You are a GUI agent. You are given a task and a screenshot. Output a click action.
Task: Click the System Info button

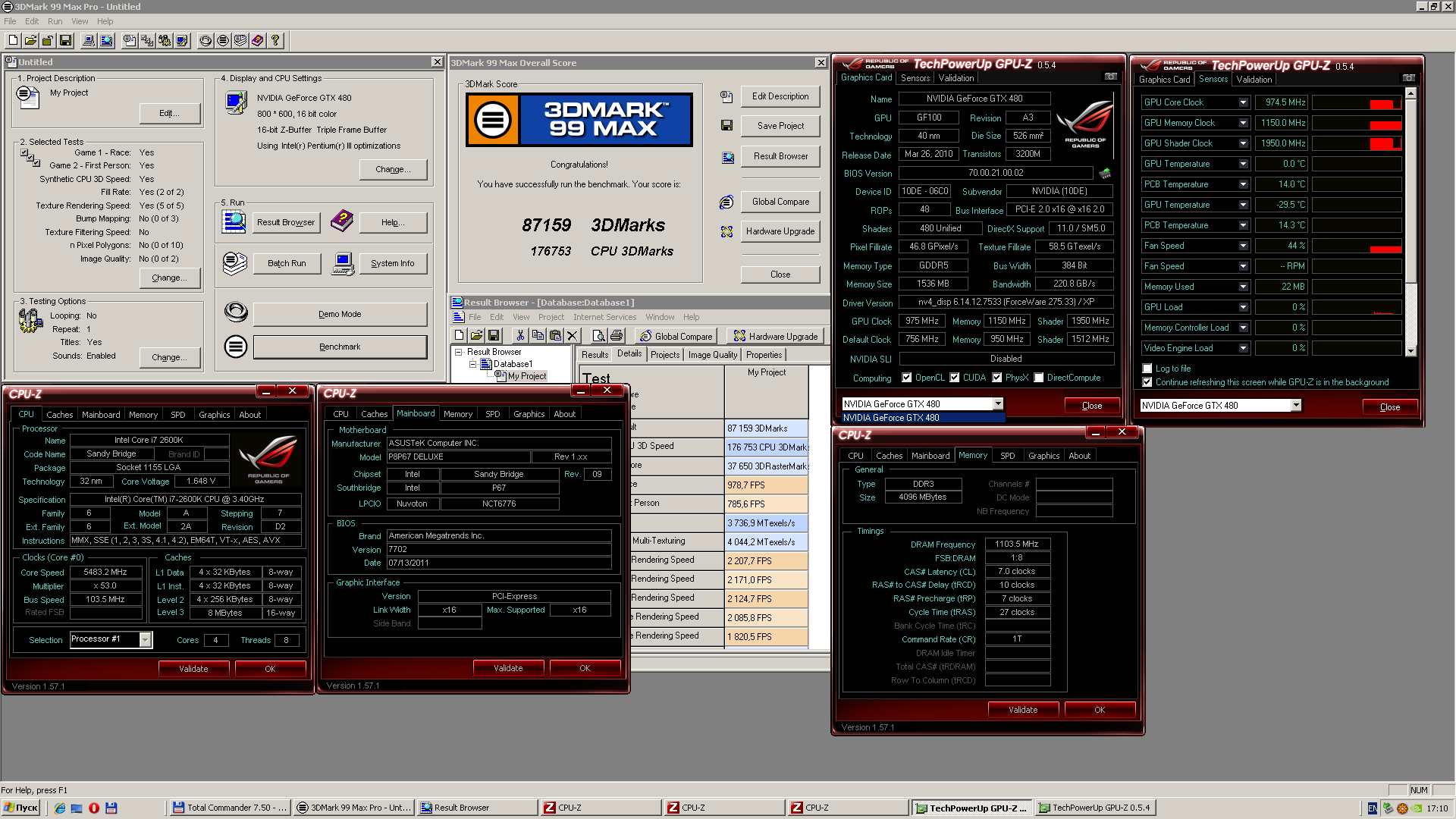coord(392,263)
